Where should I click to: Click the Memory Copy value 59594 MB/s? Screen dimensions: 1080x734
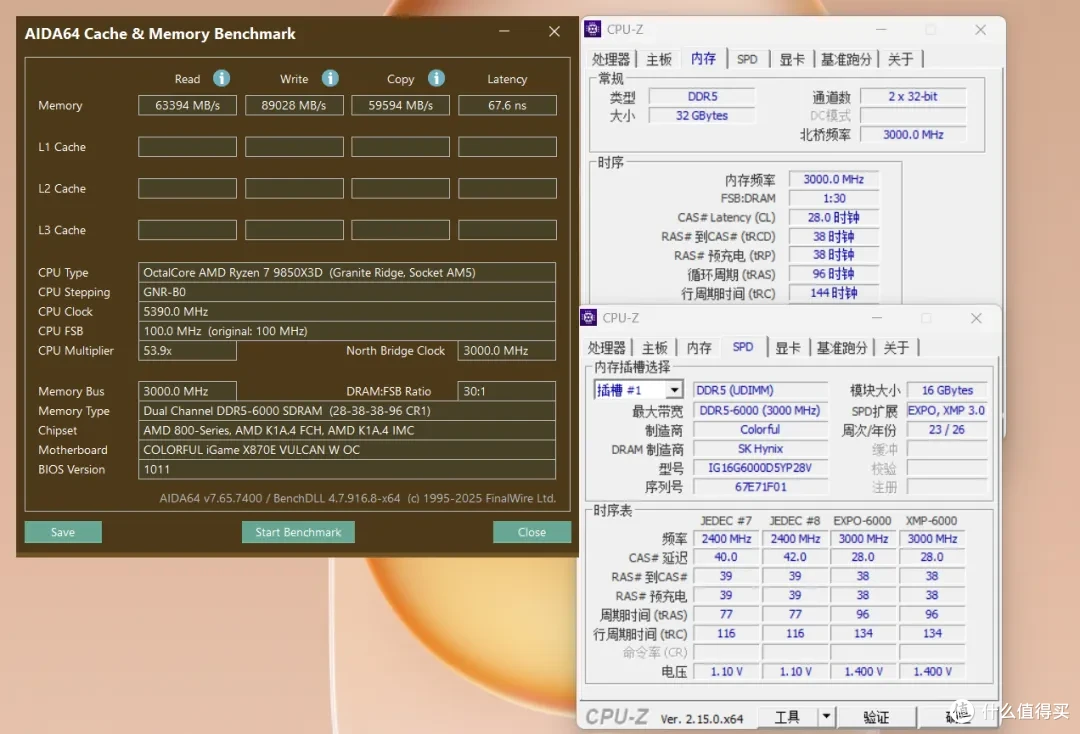(400, 105)
